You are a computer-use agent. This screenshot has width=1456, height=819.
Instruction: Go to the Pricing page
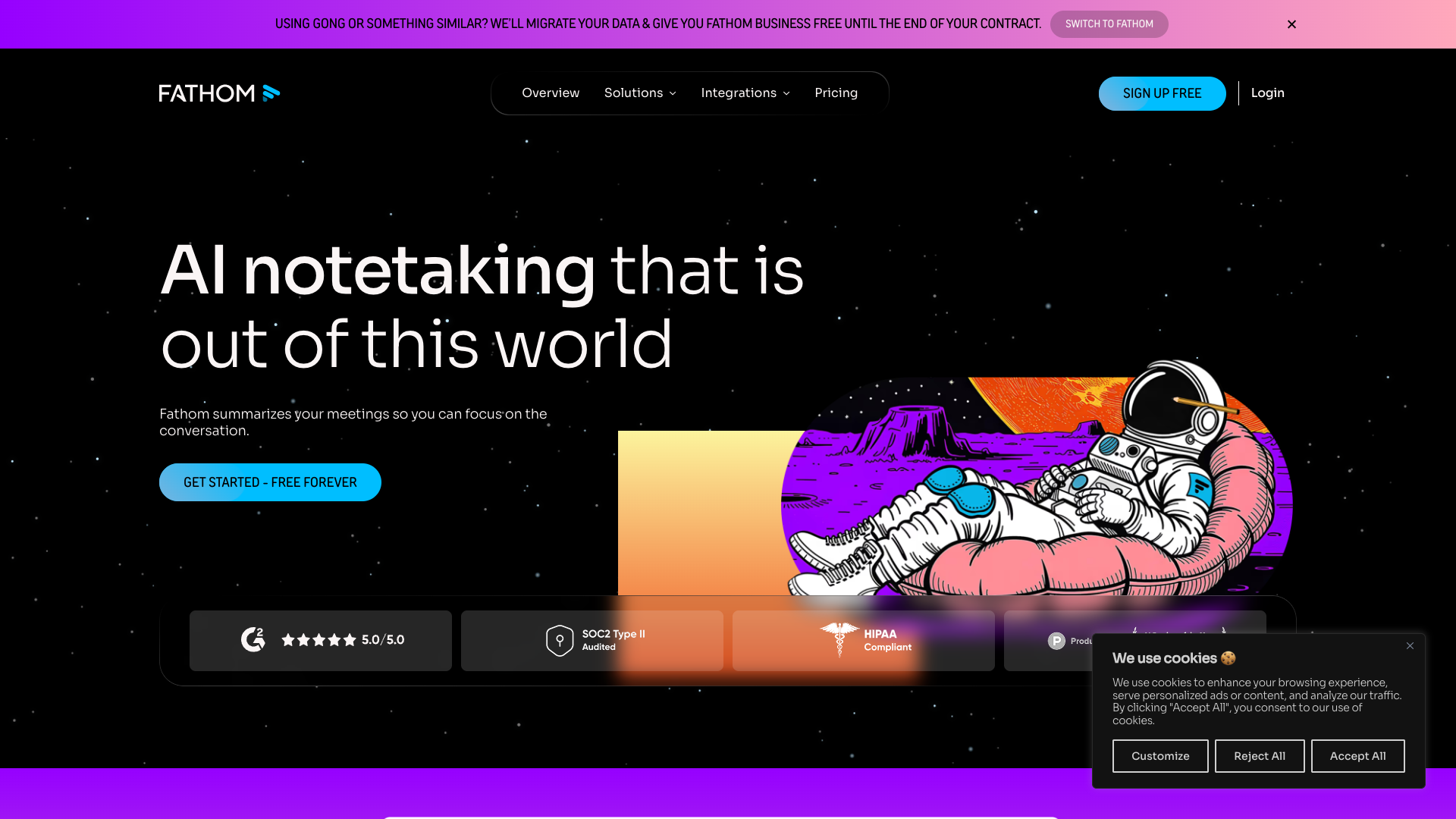[836, 93]
